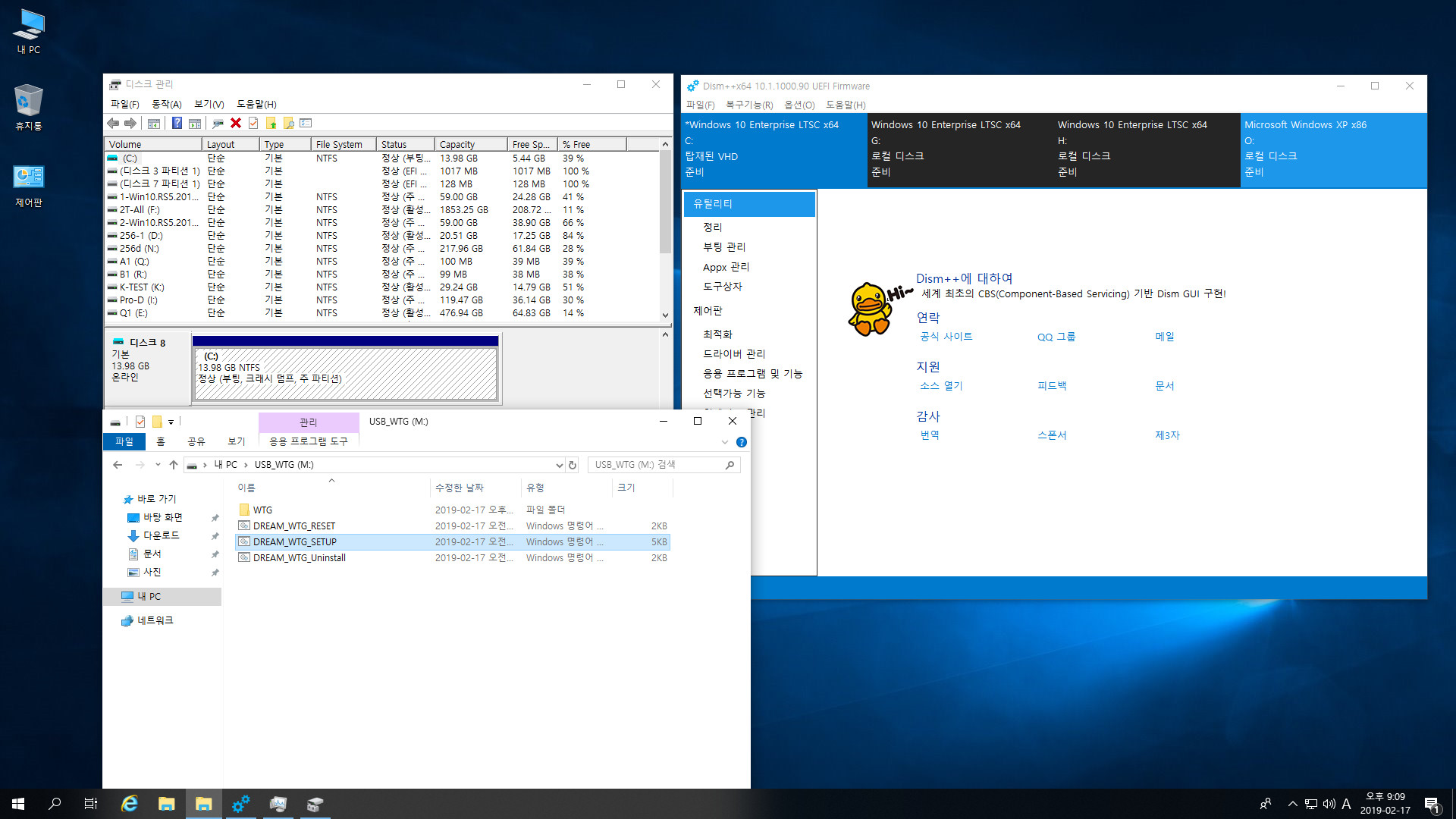Show hidden system tray icons with the chevron
This screenshot has height=819, width=1456.
coord(1292,804)
